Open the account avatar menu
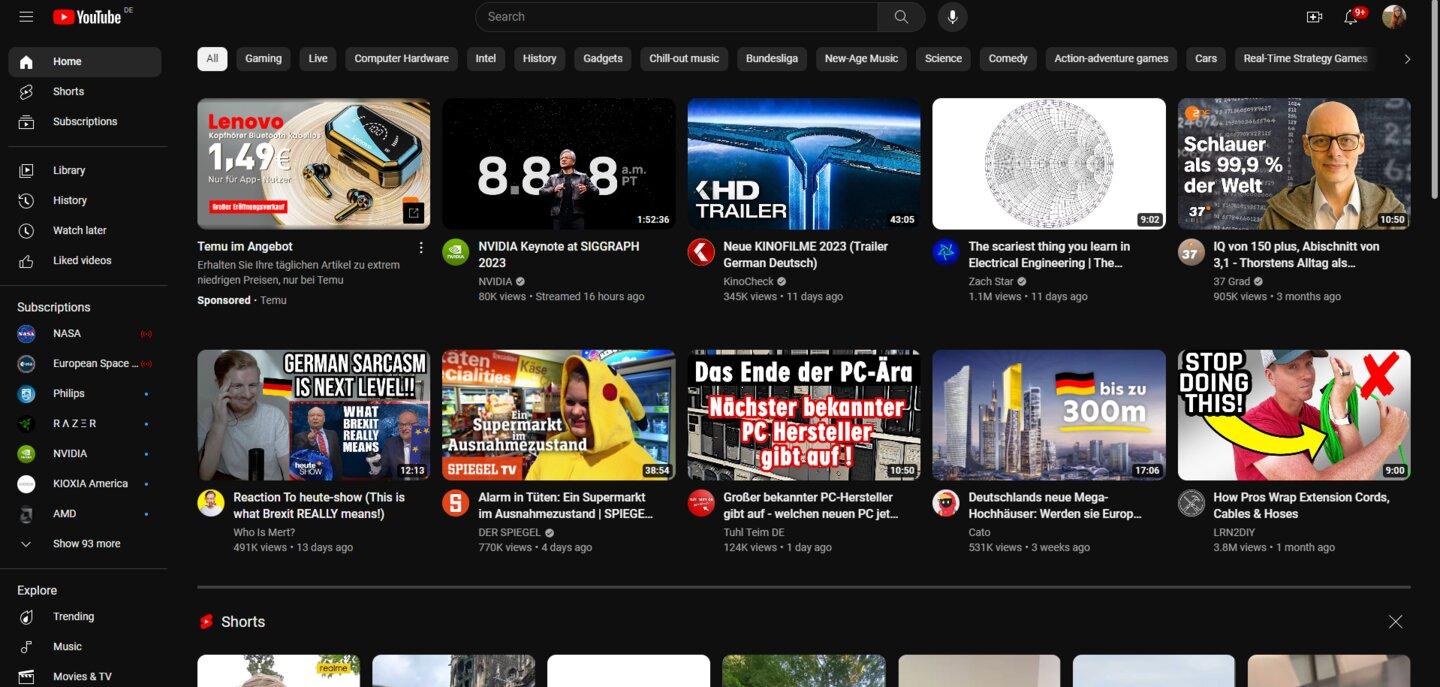 pos(1394,17)
